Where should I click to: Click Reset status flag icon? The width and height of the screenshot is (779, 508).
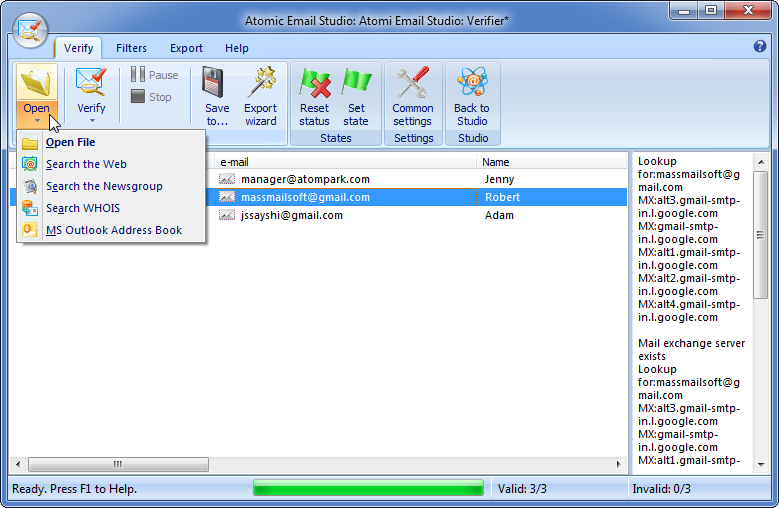[x=315, y=82]
